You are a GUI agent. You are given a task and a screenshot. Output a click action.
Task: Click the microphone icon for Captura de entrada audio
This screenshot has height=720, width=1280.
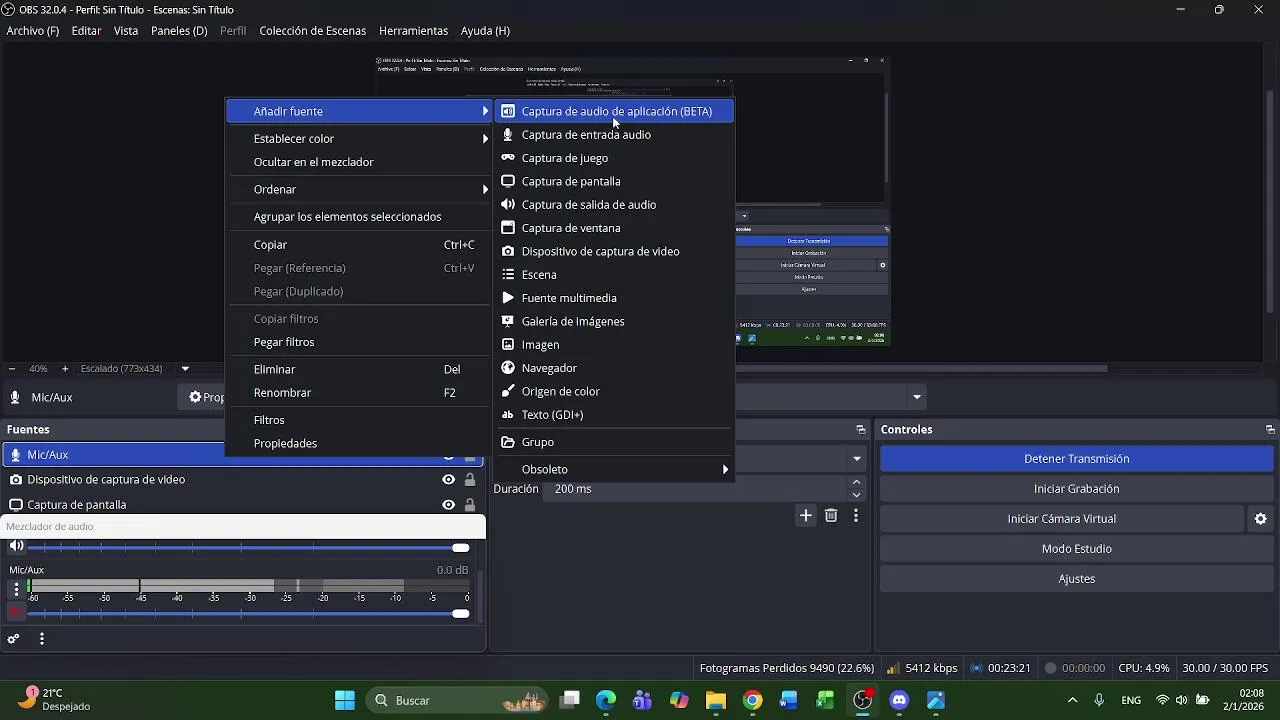pyautogui.click(x=508, y=134)
